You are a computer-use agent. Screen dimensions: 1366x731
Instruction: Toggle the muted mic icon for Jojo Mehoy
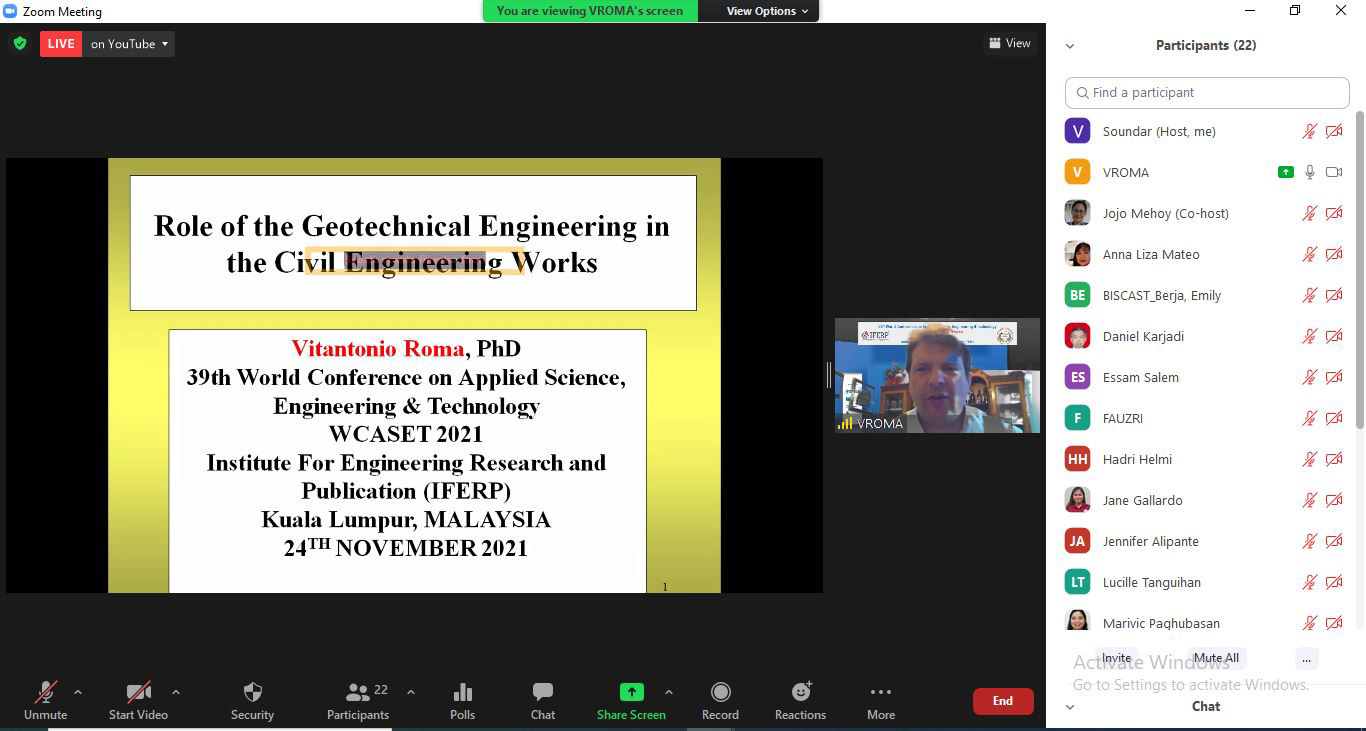point(1310,213)
